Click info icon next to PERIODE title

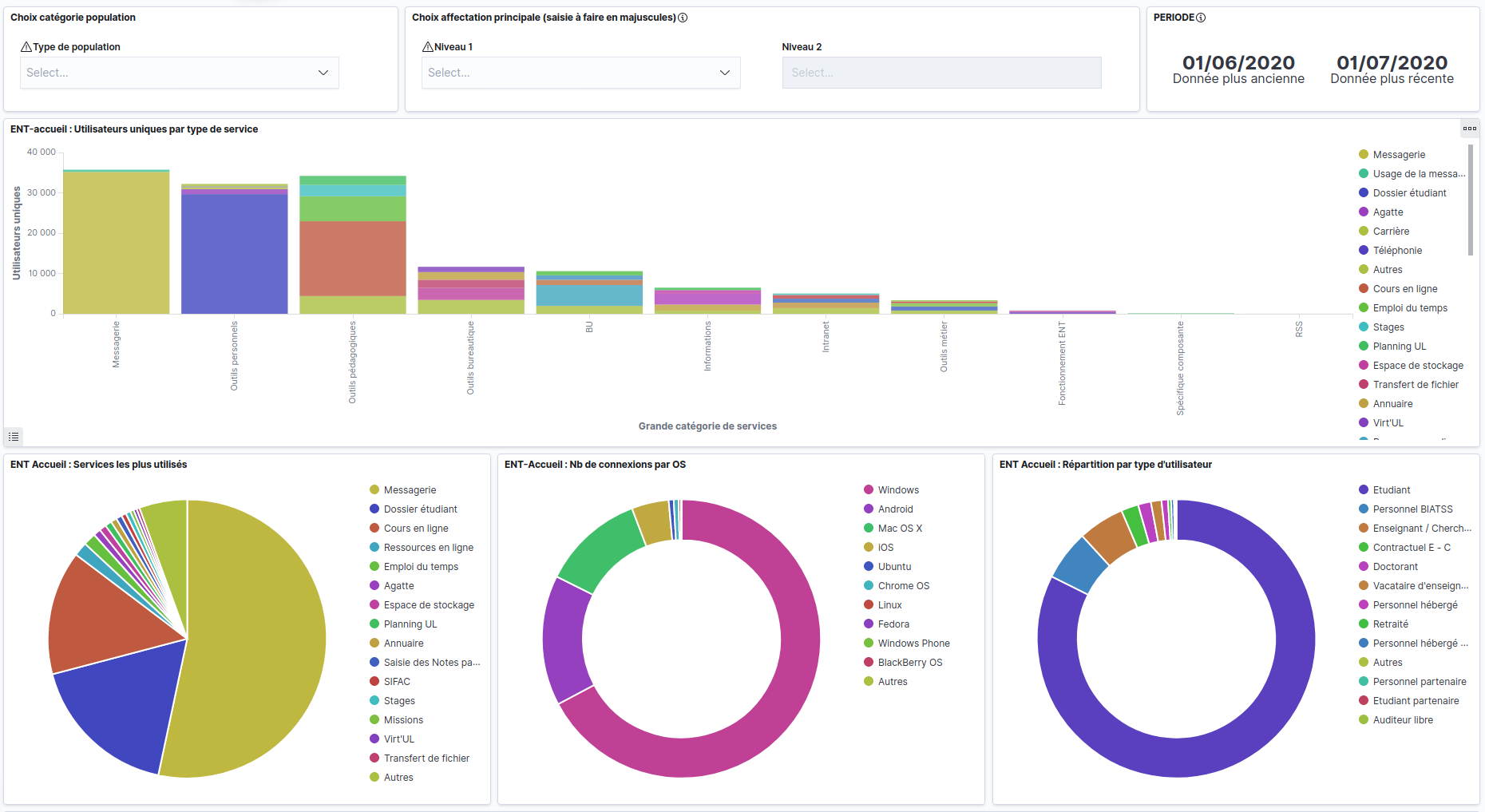tap(1201, 18)
